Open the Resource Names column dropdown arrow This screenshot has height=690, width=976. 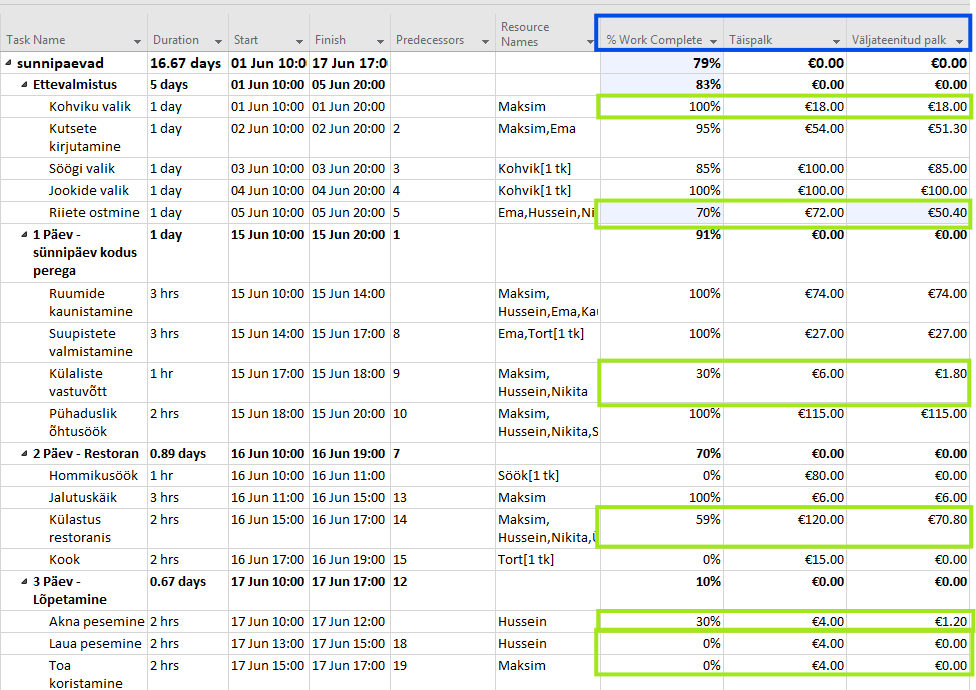click(589, 41)
